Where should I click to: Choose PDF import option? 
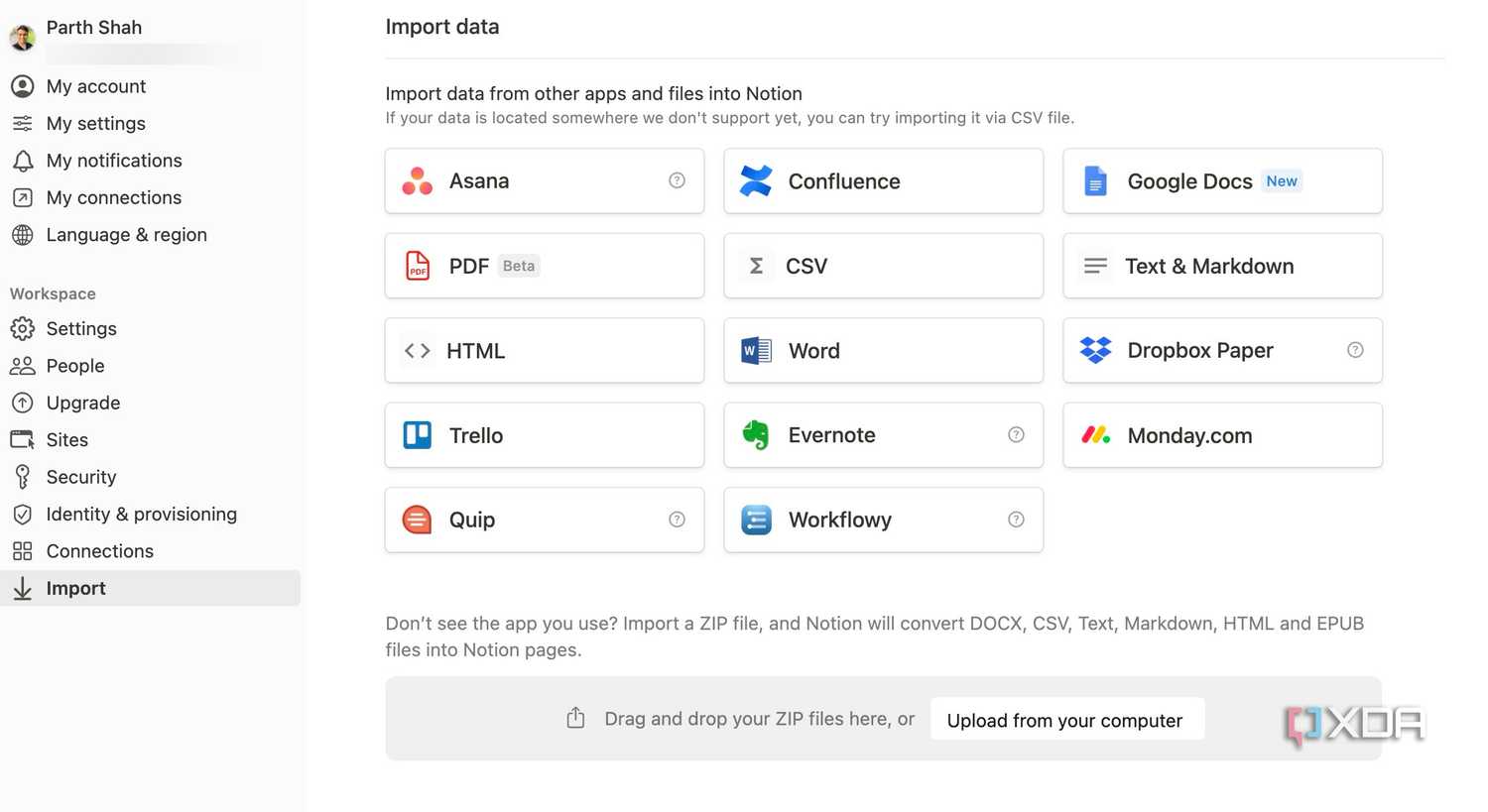tap(545, 266)
